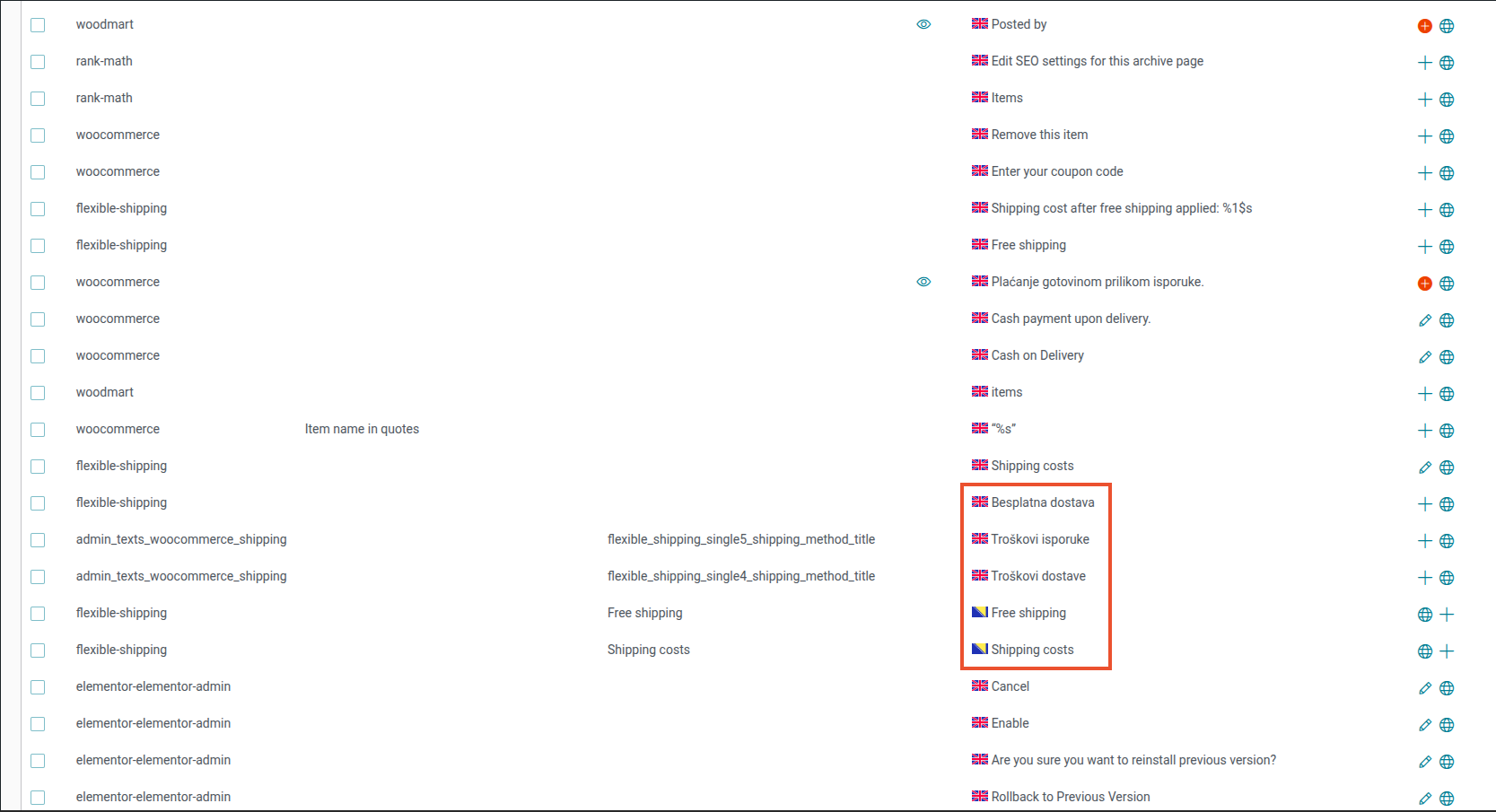Add translation for "Enter your coupon code"
This screenshot has width=1496, height=812.
click(1424, 173)
